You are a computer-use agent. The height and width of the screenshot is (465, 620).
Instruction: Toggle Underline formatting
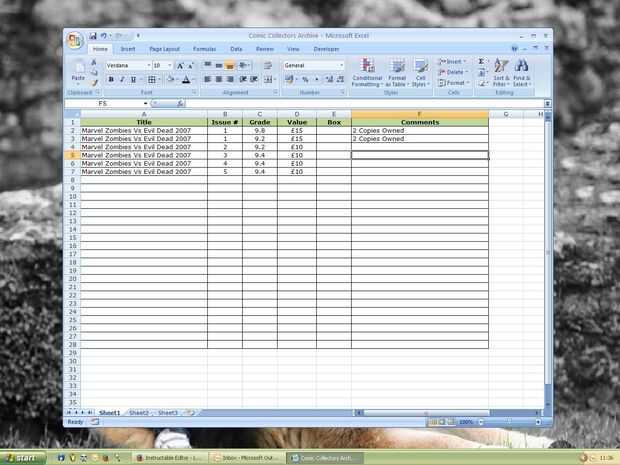click(x=133, y=79)
